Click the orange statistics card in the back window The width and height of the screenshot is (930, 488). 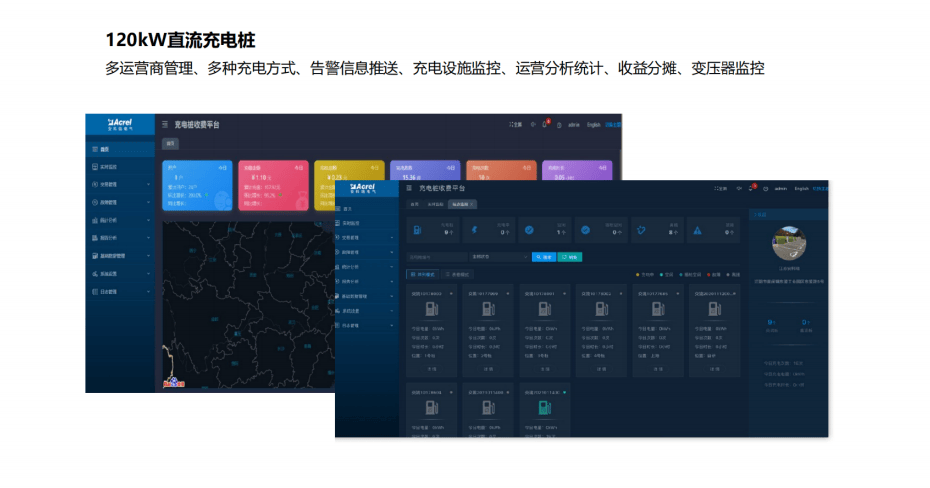tap(501, 170)
